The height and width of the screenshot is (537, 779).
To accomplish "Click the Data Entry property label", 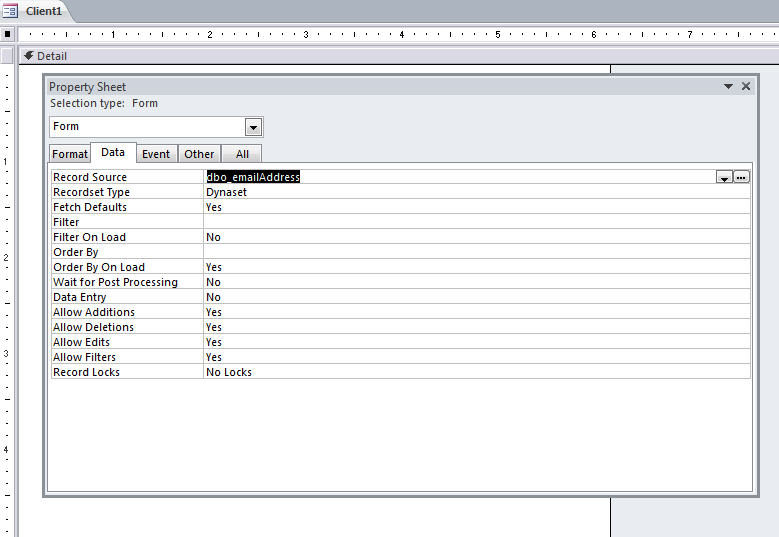I will tap(79, 297).
